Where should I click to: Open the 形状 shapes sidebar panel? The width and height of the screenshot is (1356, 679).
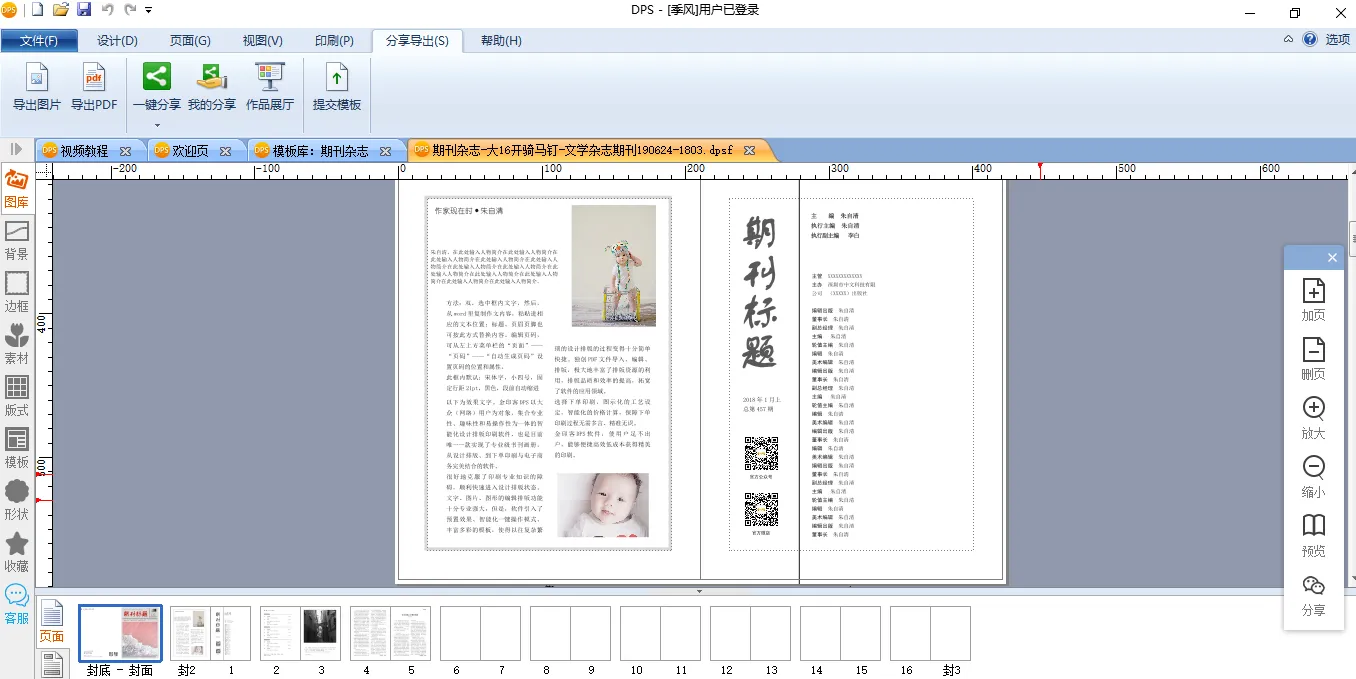pyautogui.click(x=17, y=500)
